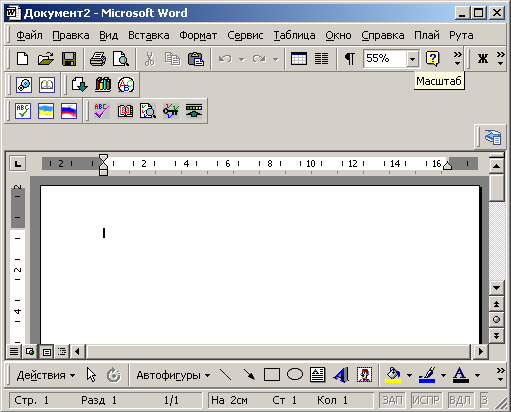Switch to Outline view button

coord(62,352)
